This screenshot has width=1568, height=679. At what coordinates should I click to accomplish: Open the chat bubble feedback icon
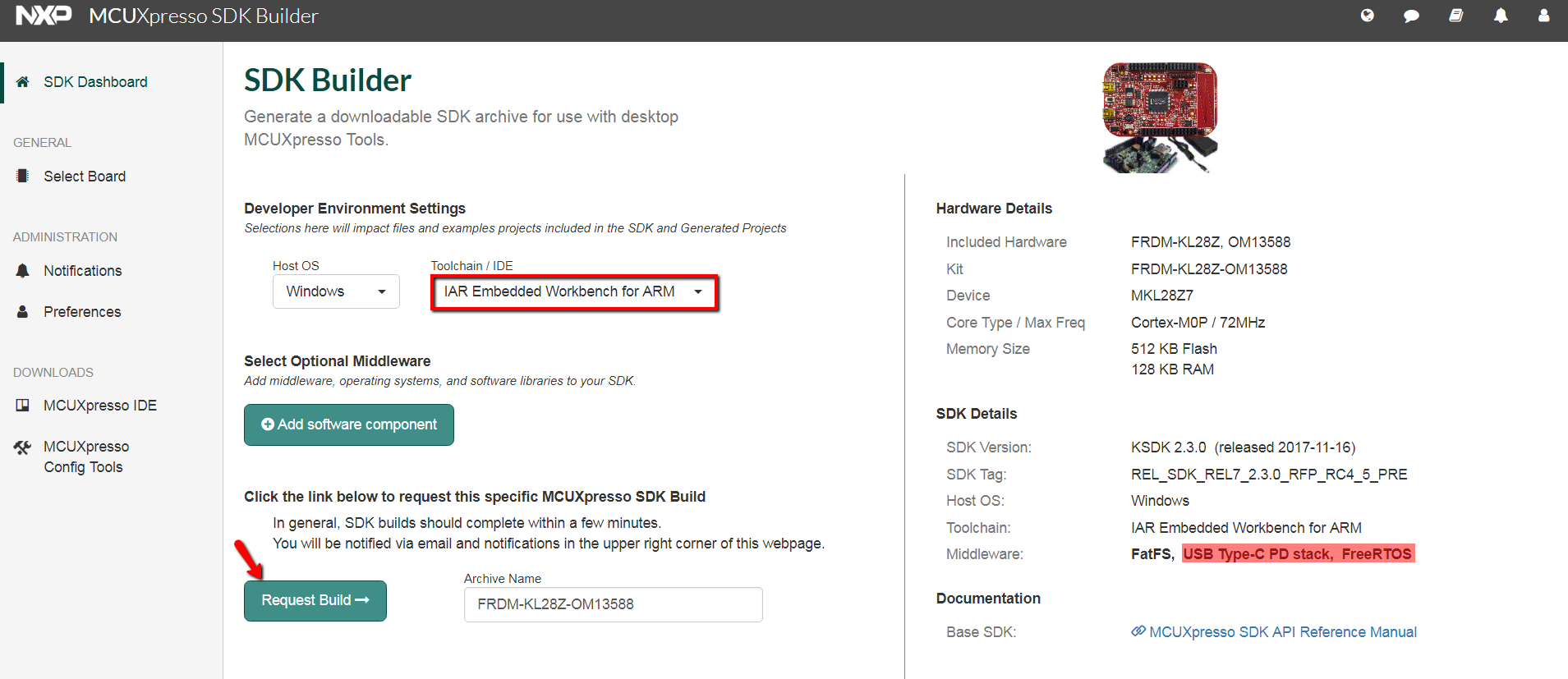tap(1411, 16)
